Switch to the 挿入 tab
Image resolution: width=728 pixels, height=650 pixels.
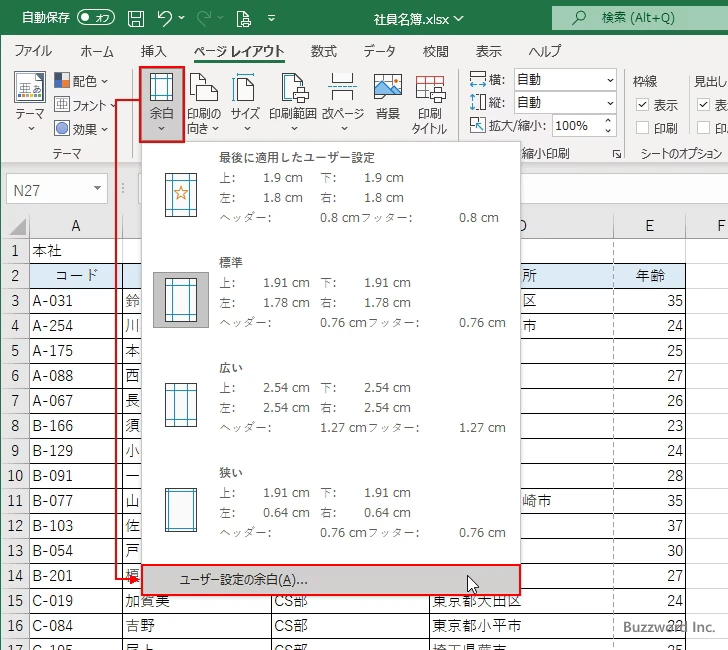tap(154, 51)
